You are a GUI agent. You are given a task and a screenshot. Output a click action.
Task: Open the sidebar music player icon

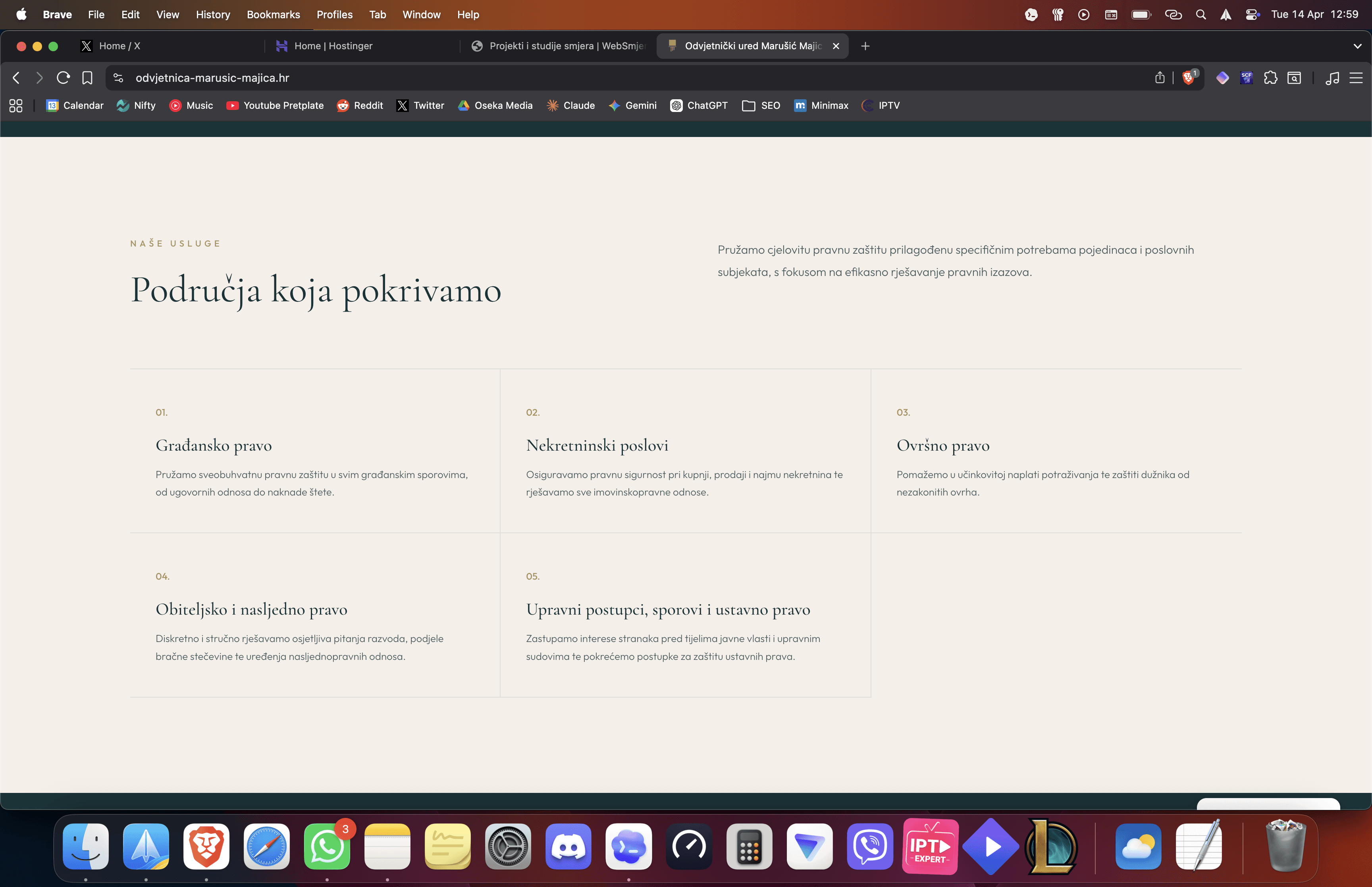click(1333, 78)
